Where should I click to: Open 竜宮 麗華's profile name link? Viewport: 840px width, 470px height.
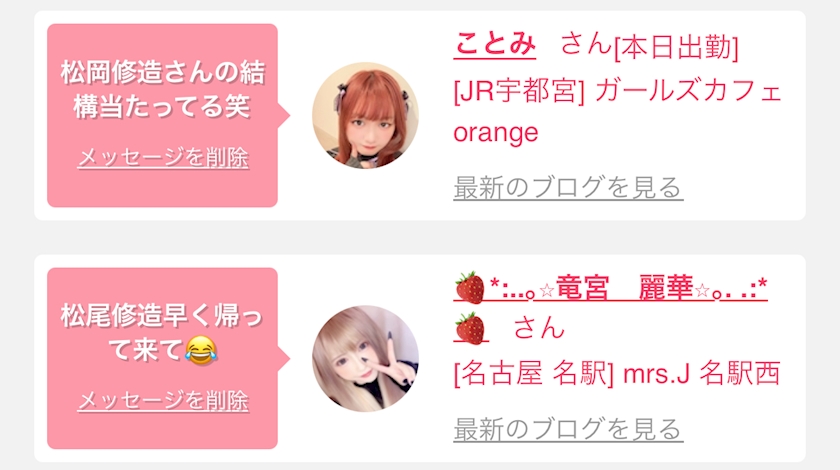click(x=610, y=289)
